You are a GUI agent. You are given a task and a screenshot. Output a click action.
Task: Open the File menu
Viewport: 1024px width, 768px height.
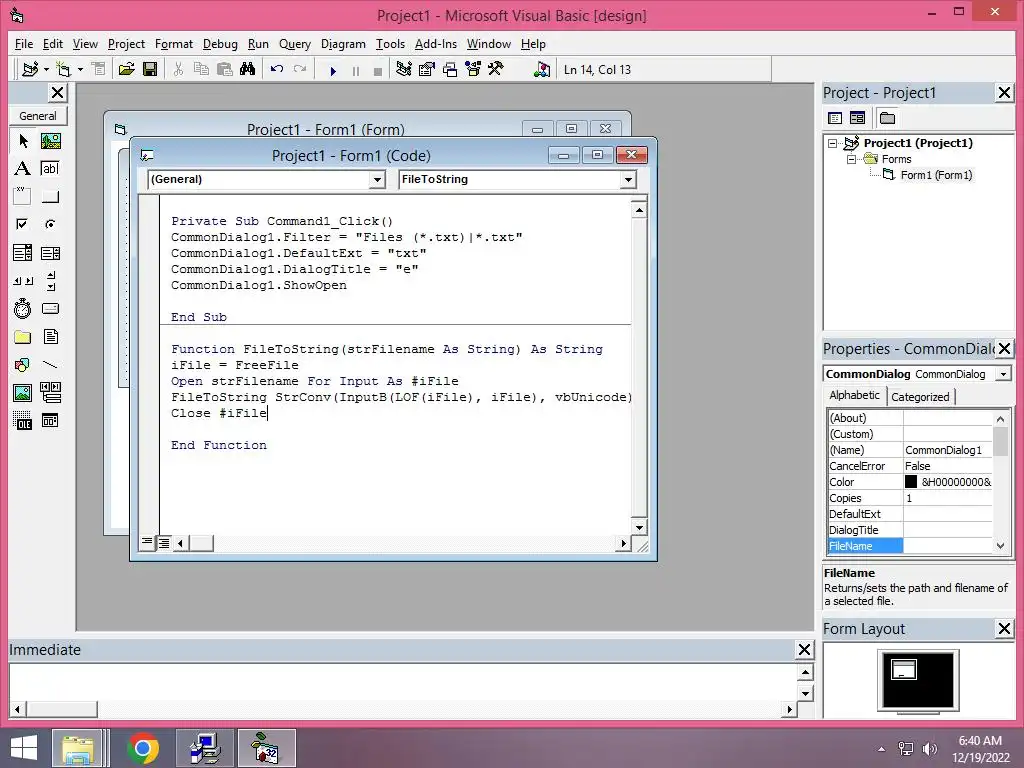coord(24,44)
